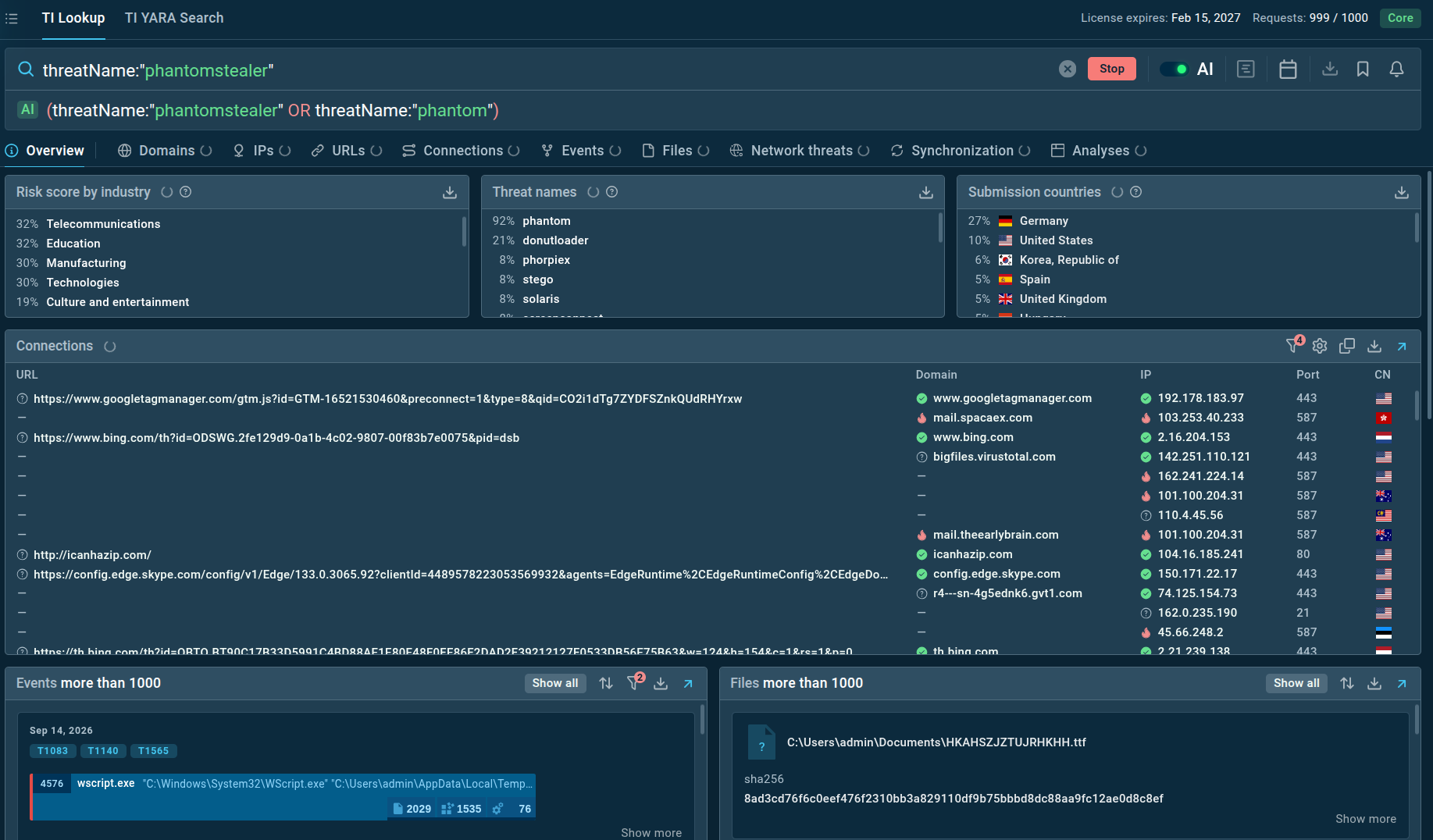Image resolution: width=1433 pixels, height=840 pixels.
Task: Open the Events tab
Action: click(x=581, y=151)
